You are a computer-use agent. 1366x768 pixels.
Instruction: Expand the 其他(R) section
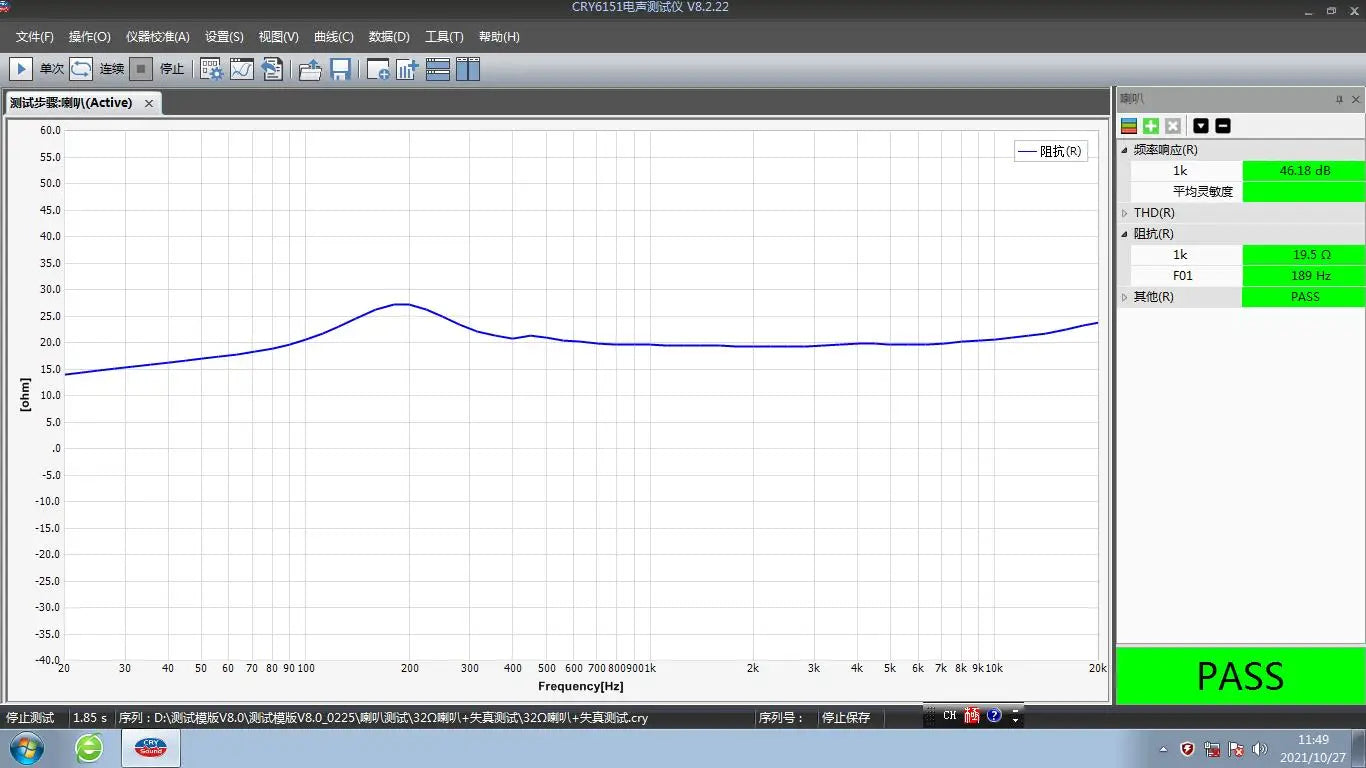coord(1125,297)
